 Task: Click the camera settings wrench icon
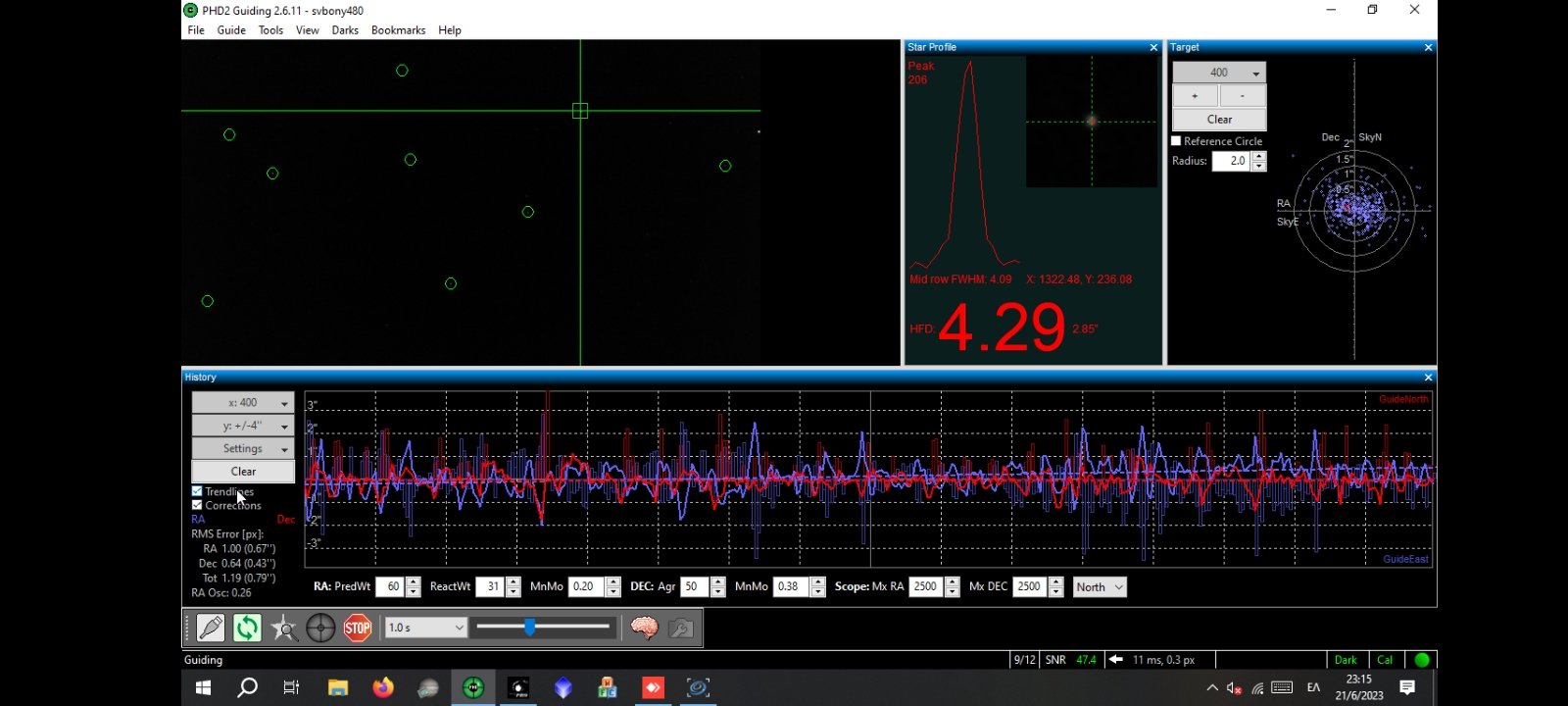[x=681, y=628]
